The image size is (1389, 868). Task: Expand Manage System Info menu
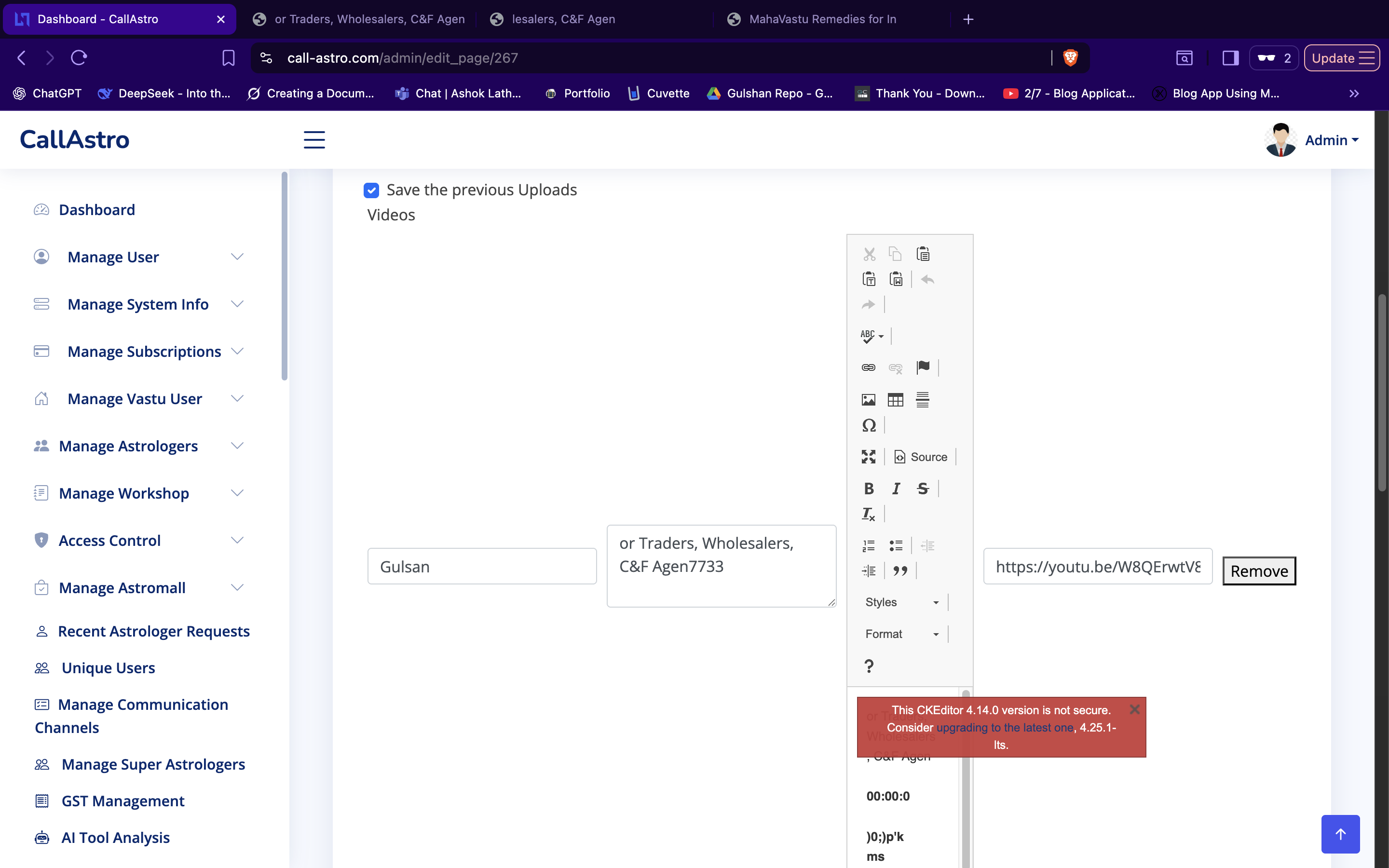point(139,304)
